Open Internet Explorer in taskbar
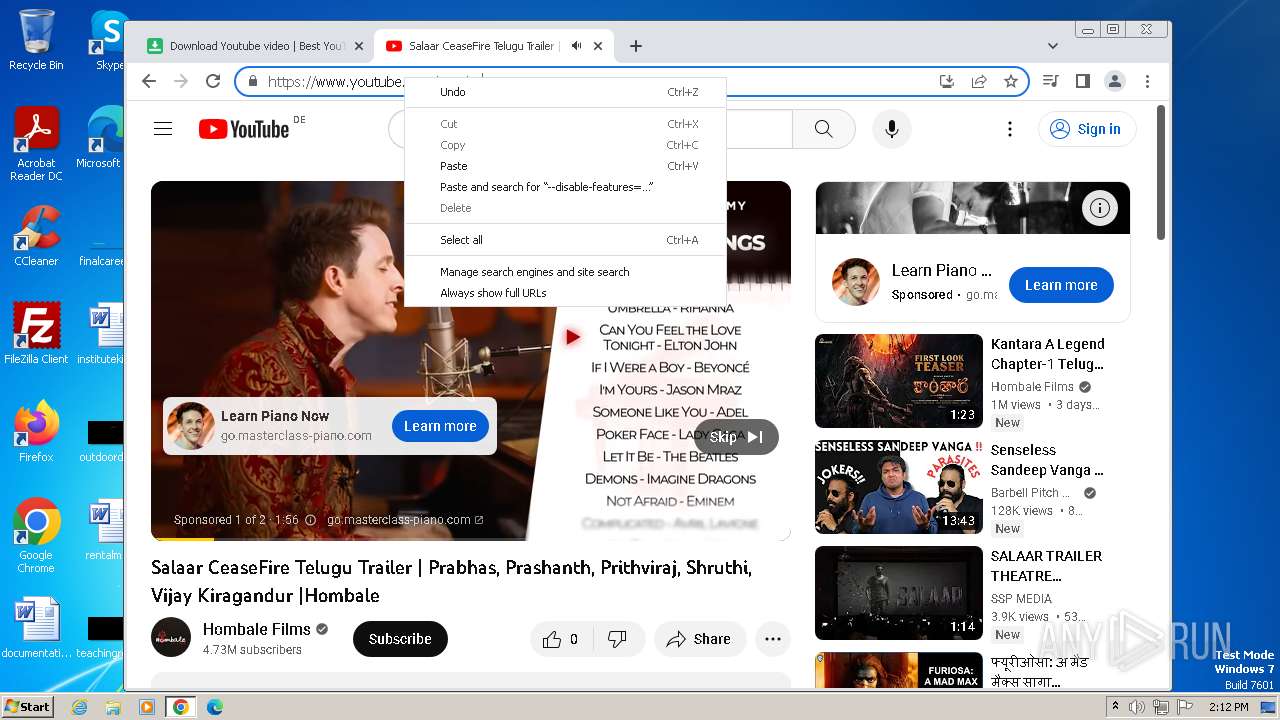 [80, 707]
